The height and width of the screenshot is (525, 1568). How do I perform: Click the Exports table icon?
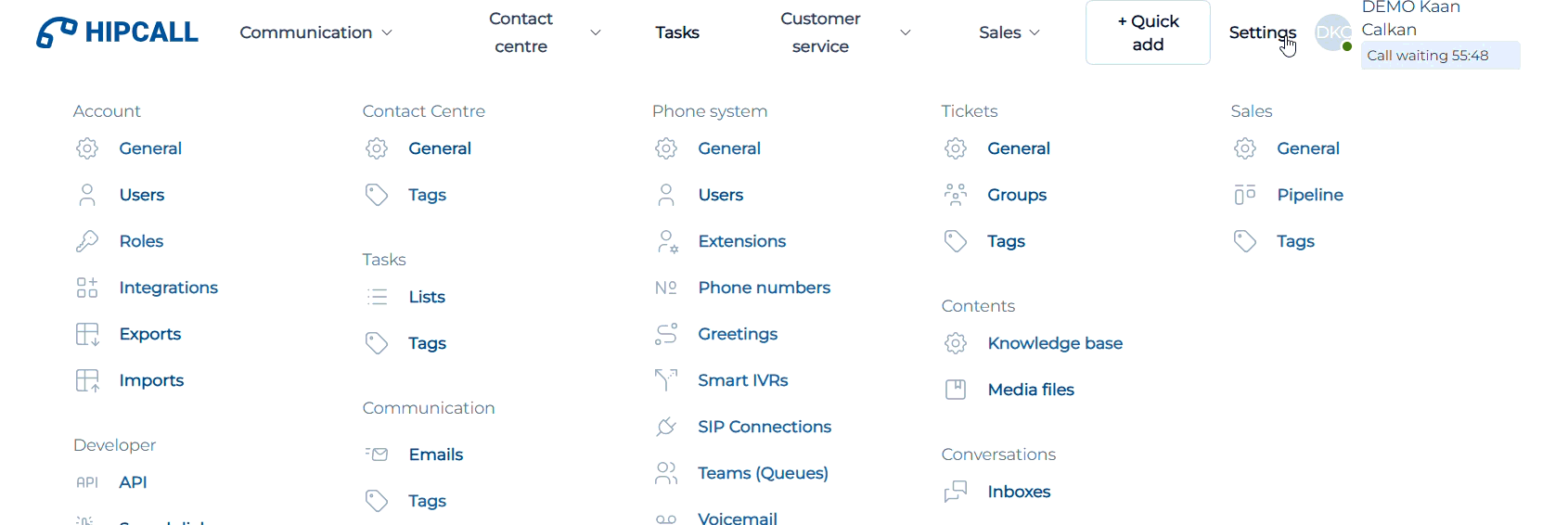pyautogui.click(x=87, y=334)
